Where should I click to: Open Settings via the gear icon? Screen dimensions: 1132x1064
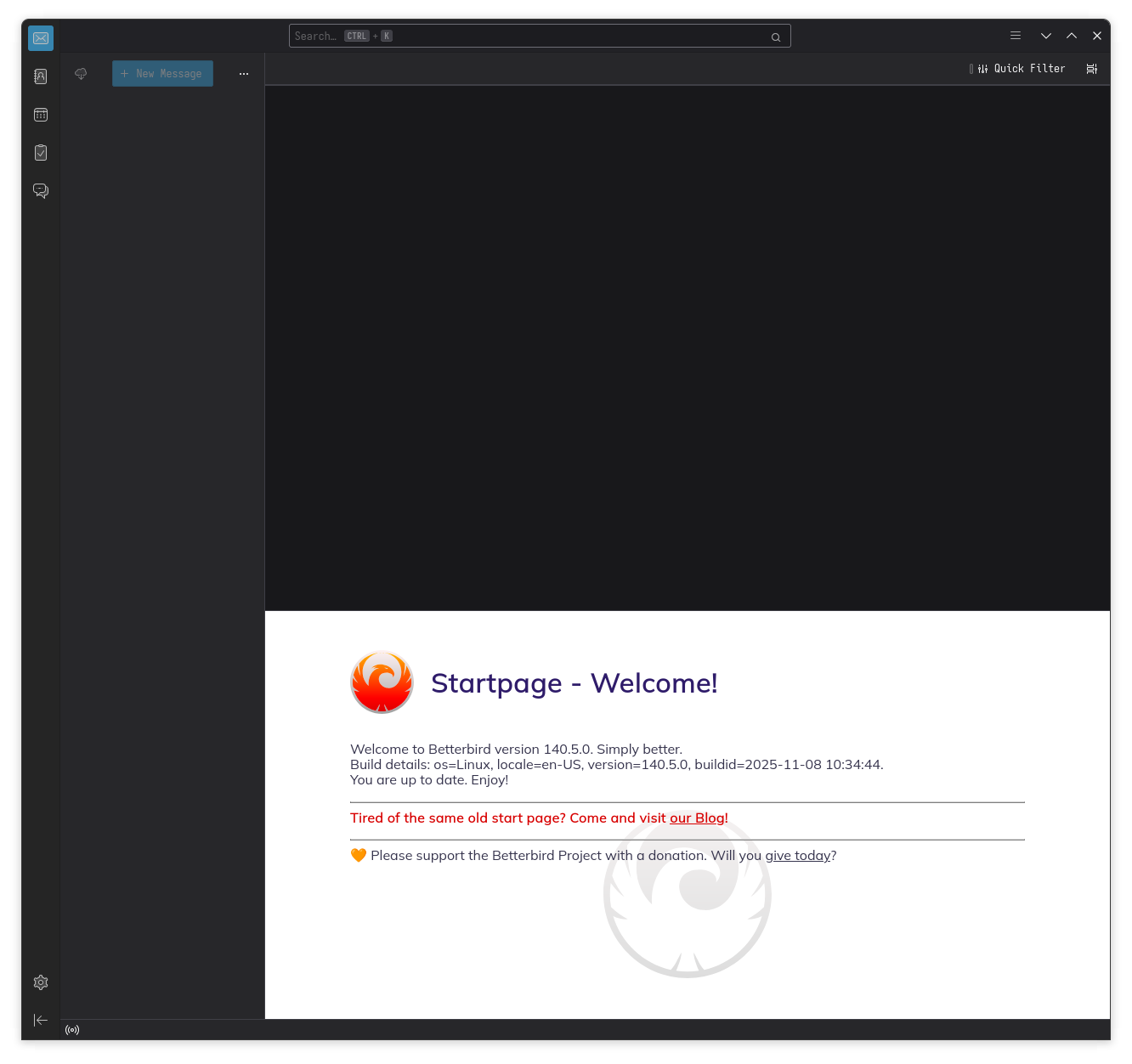[41, 982]
